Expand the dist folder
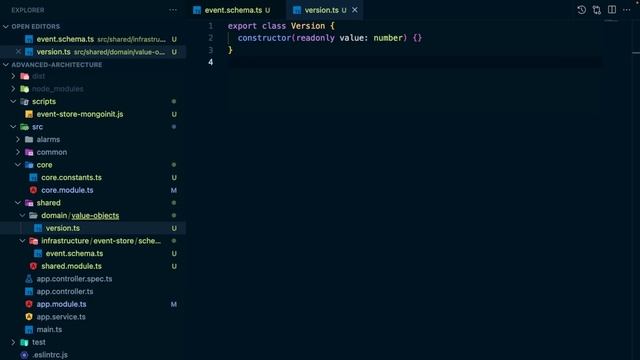640x360 pixels. [x=13, y=76]
